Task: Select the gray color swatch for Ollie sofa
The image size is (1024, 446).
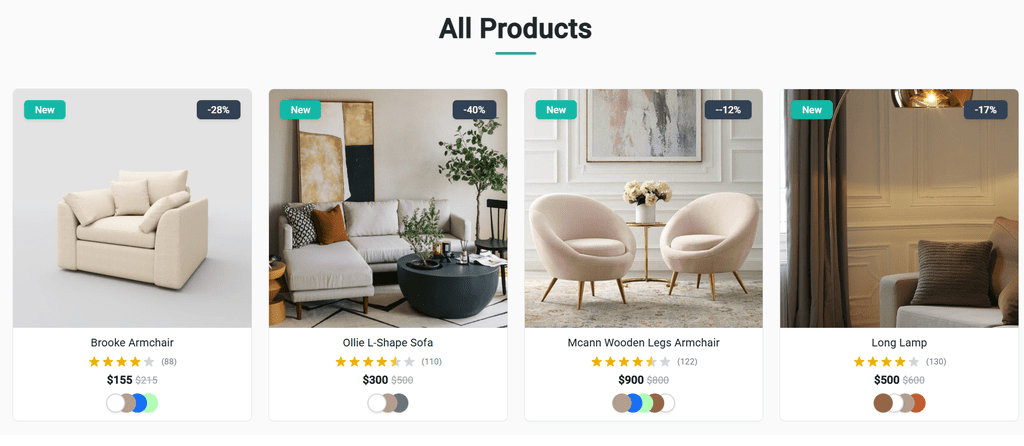Action: pos(400,404)
